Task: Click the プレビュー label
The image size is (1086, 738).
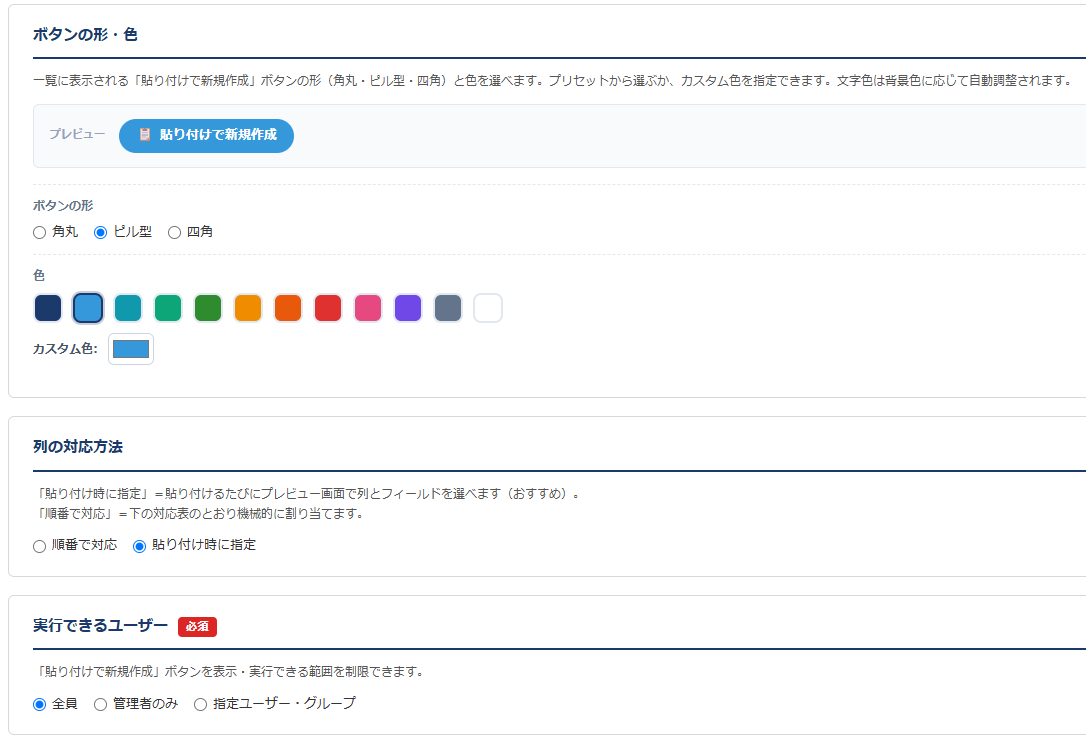Action: [77, 134]
